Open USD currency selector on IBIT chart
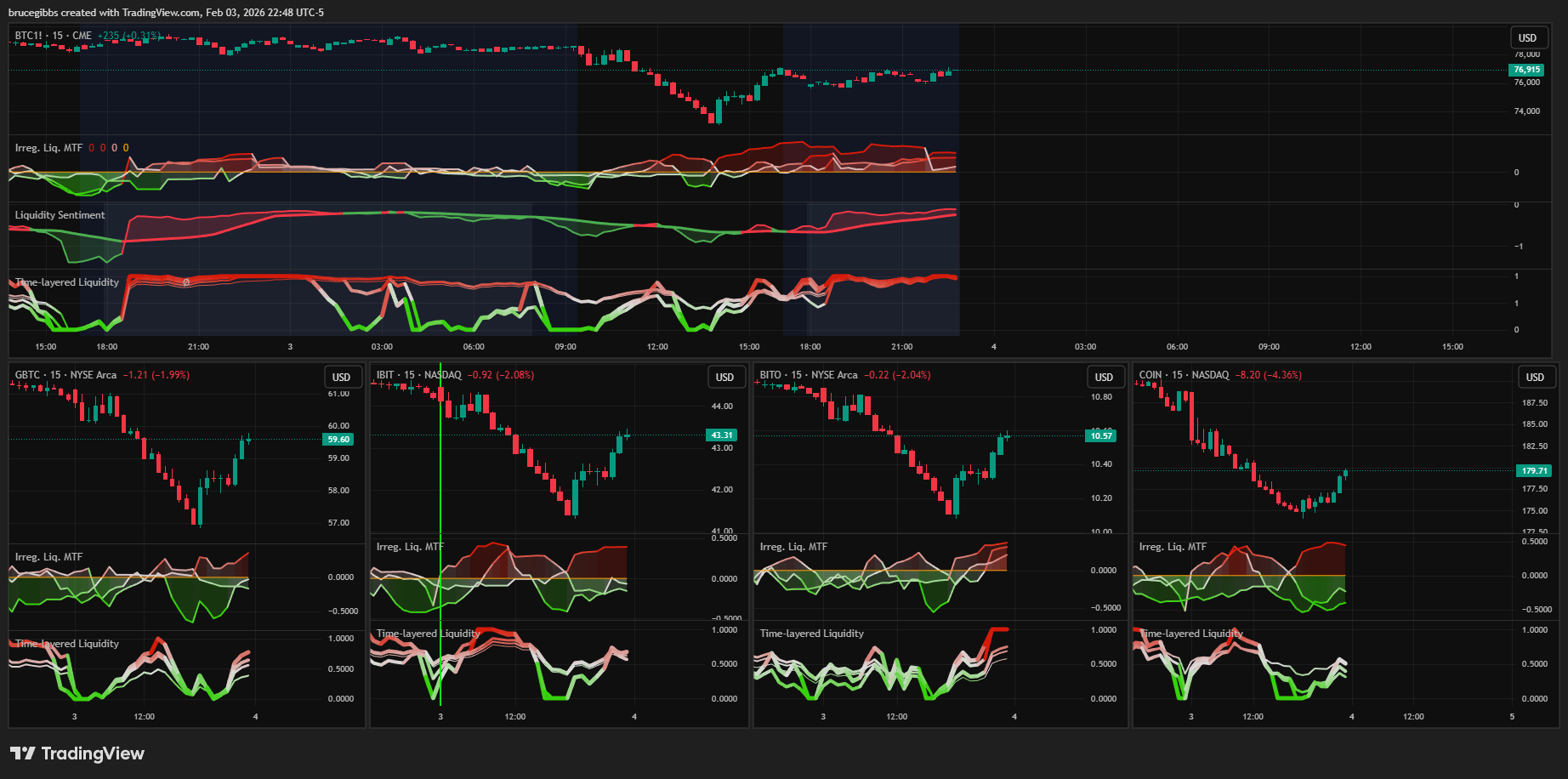This screenshot has height=779, width=1568. coord(724,378)
